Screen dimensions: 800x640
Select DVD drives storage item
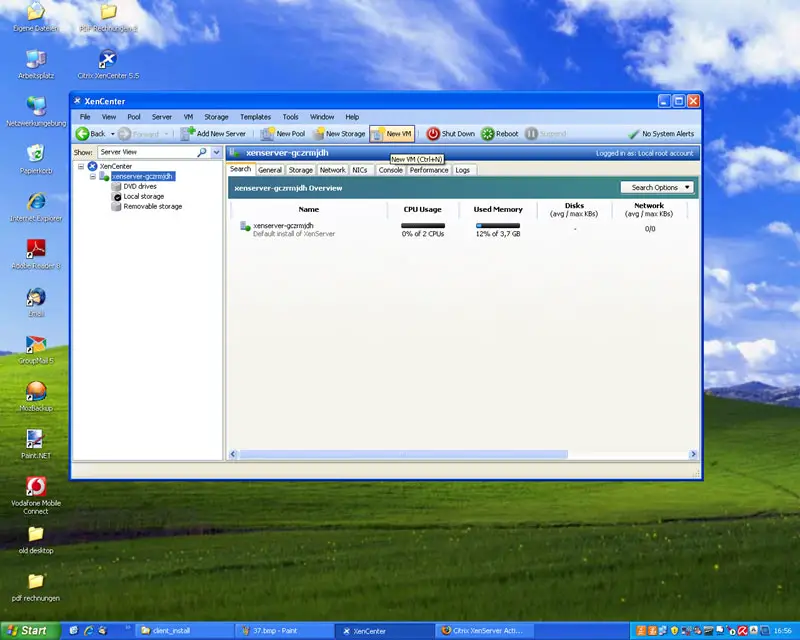pyautogui.click(x=140, y=186)
